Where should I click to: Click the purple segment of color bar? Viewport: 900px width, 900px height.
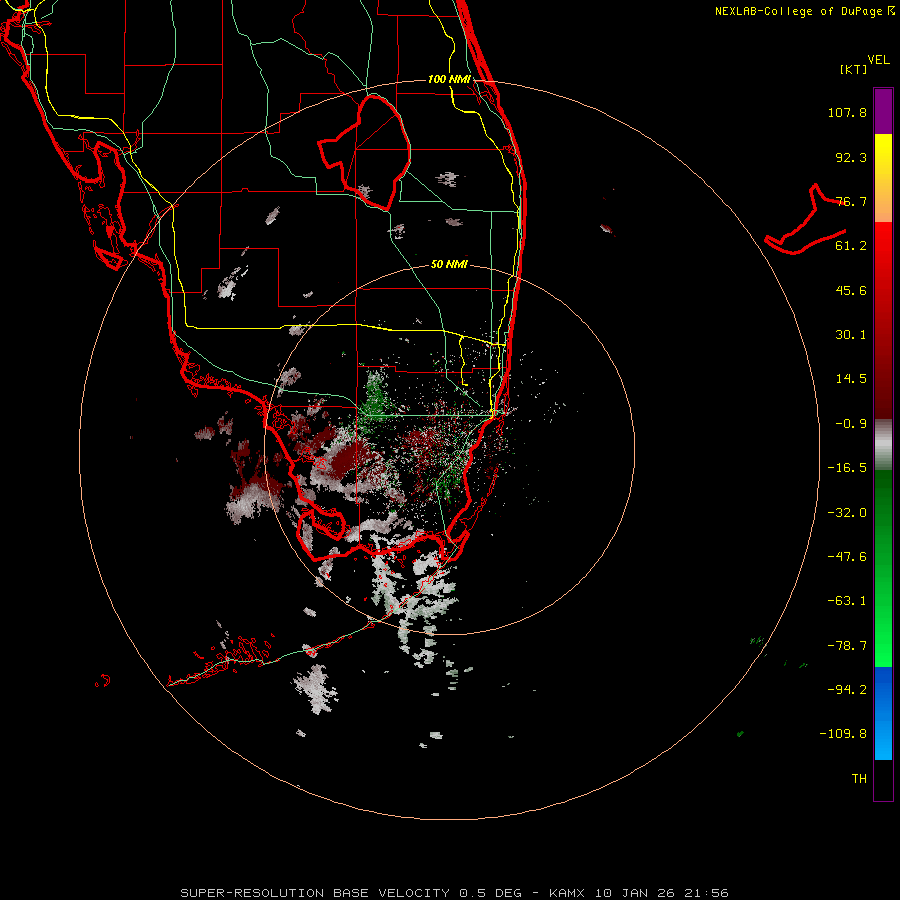[883, 111]
